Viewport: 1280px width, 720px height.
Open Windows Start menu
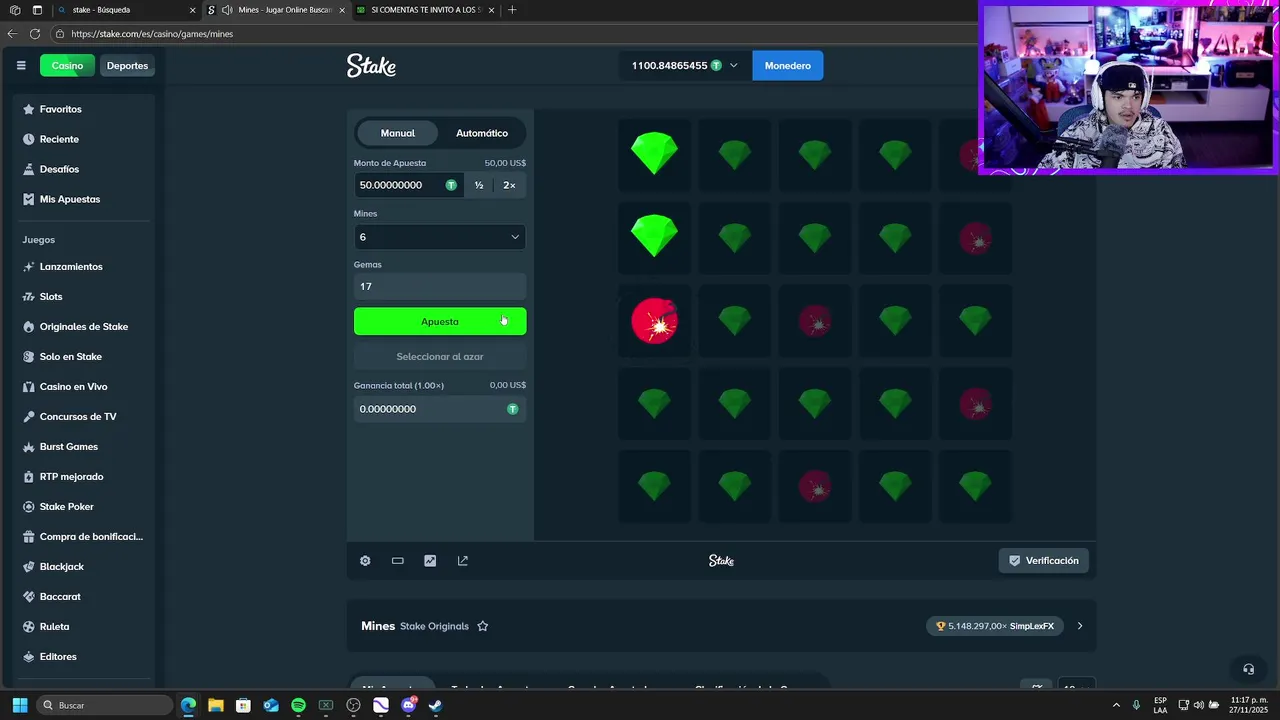tap(19, 705)
